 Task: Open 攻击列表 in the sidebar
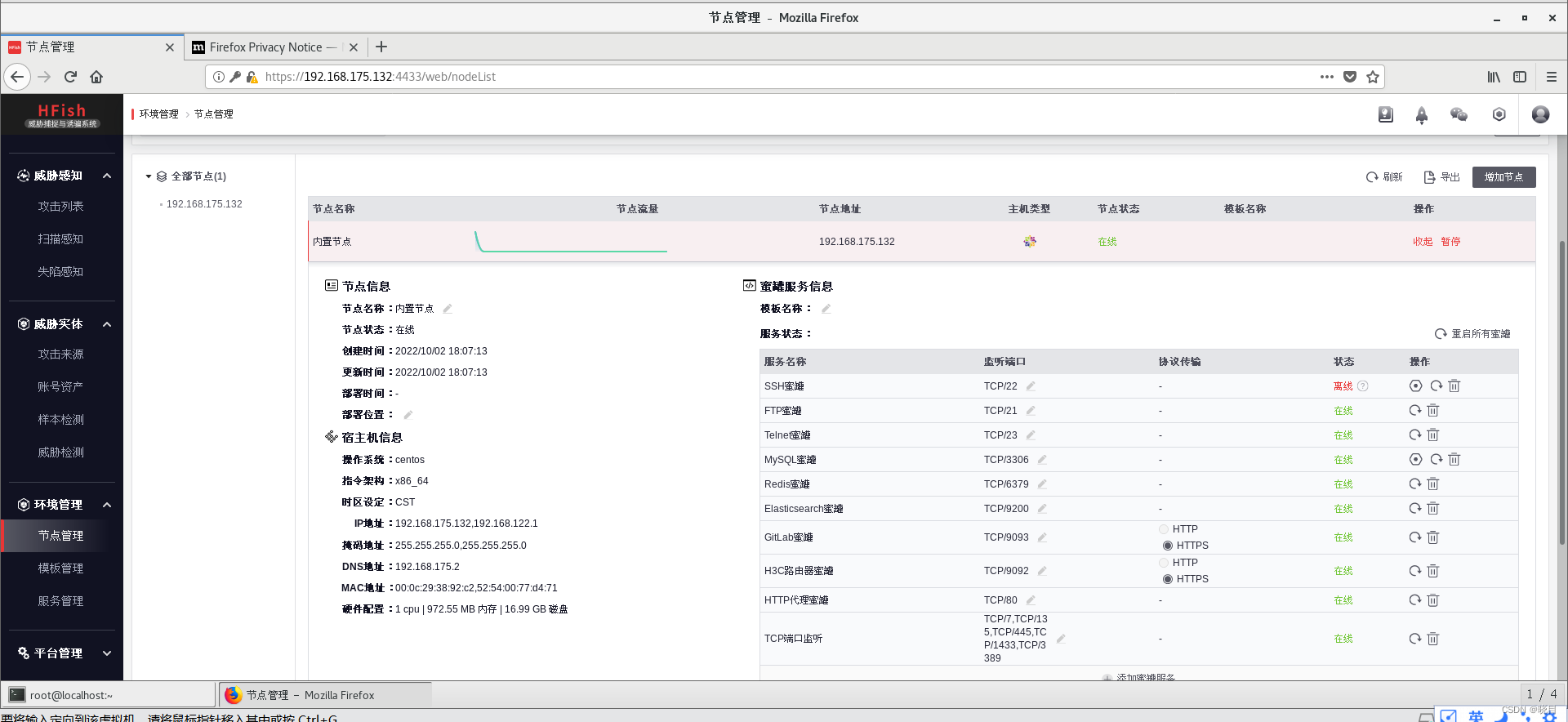[60, 207]
